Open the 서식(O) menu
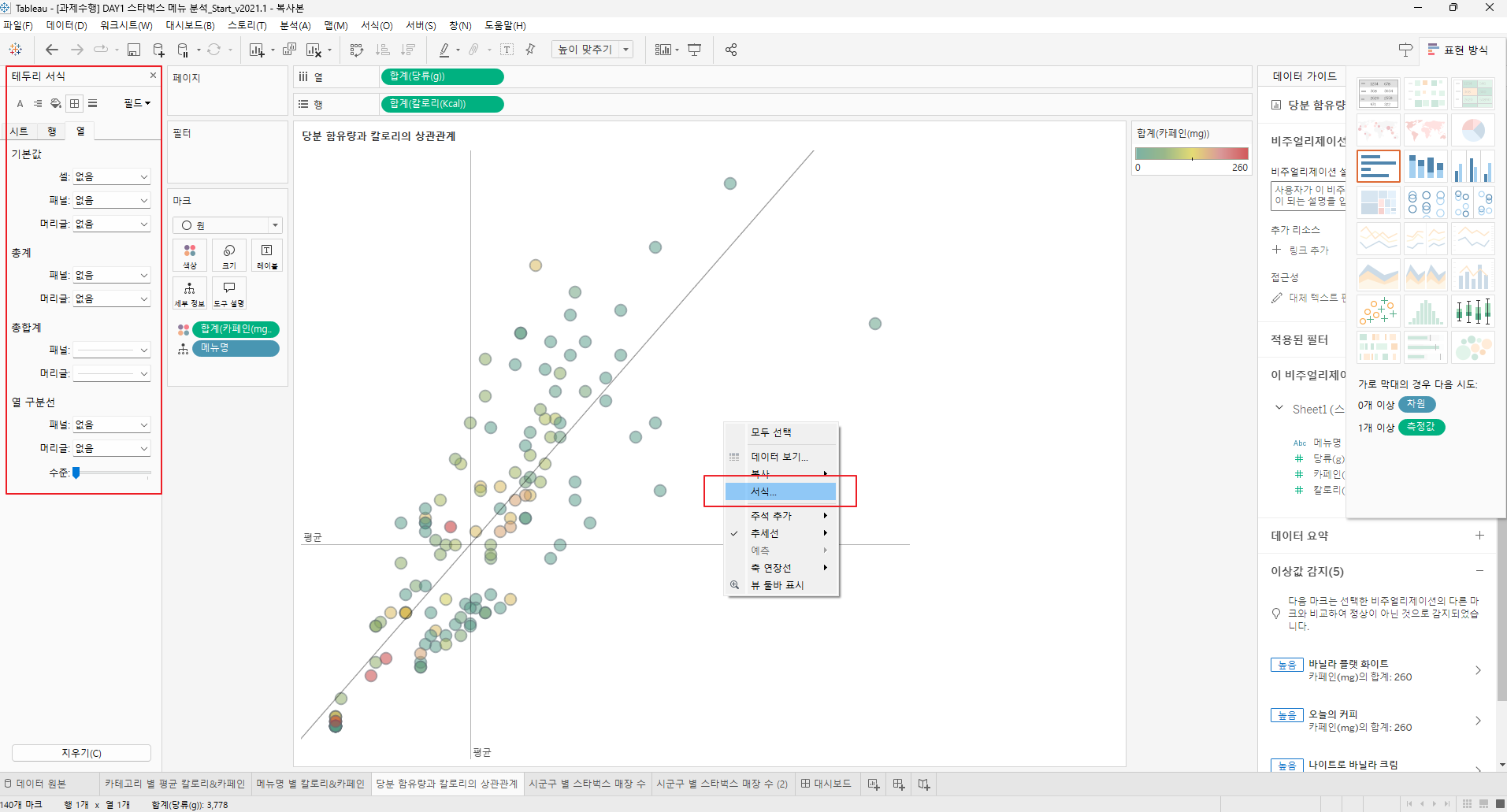Screen dimensions: 1507x812 (x=377, y=26)
